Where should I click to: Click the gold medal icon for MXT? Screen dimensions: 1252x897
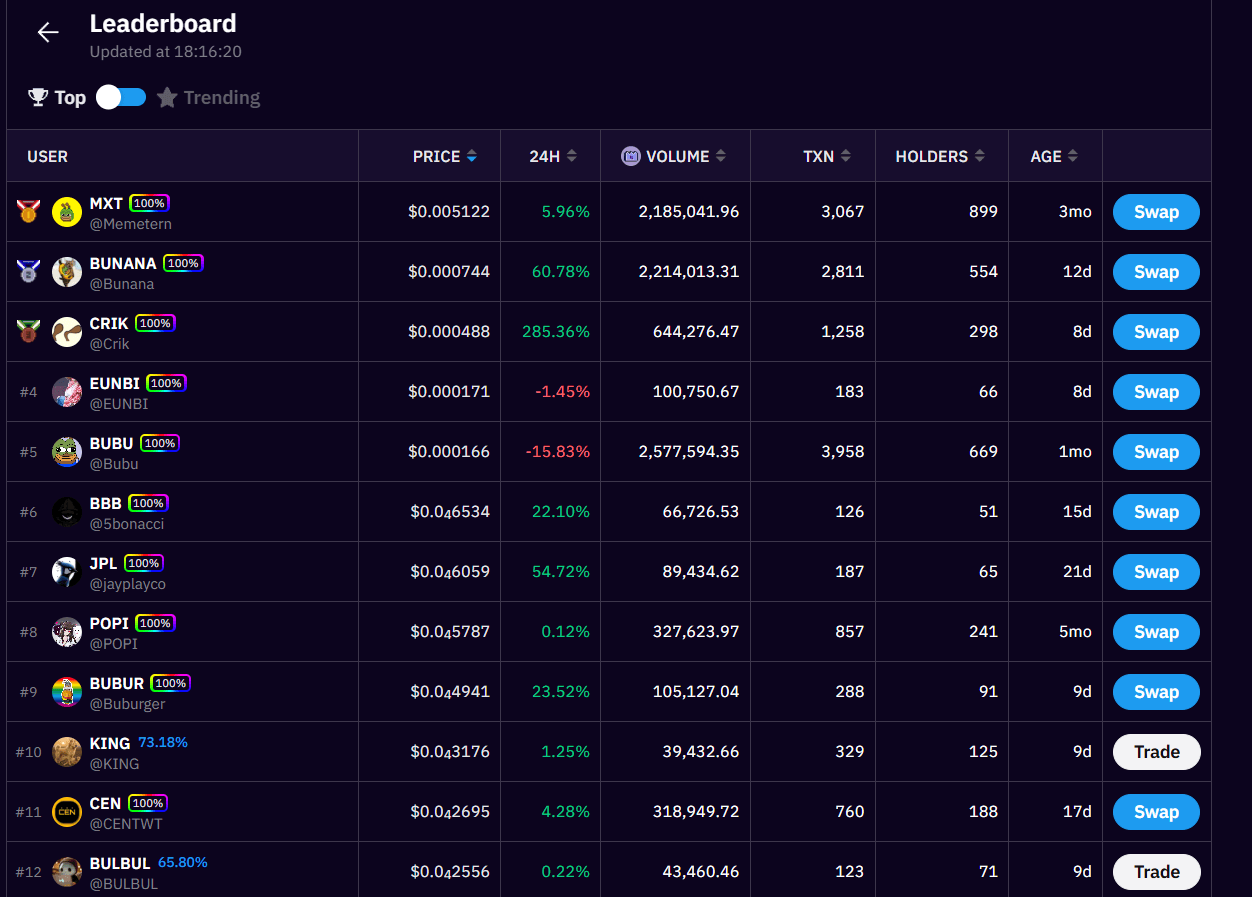28,212
